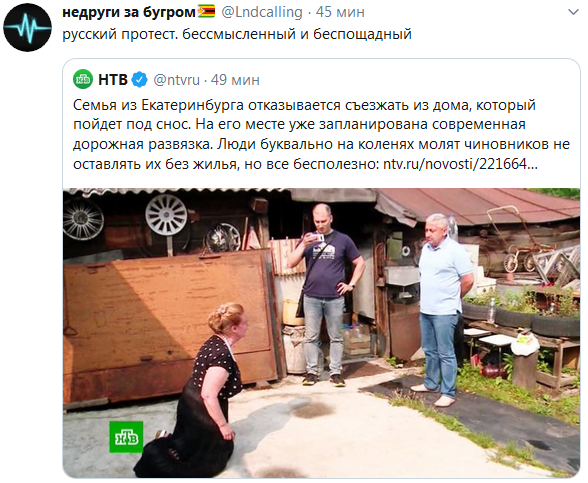Click the man holding the phone in the photo
The width and height of the screenshot is (588, 483).
point(326,294)
